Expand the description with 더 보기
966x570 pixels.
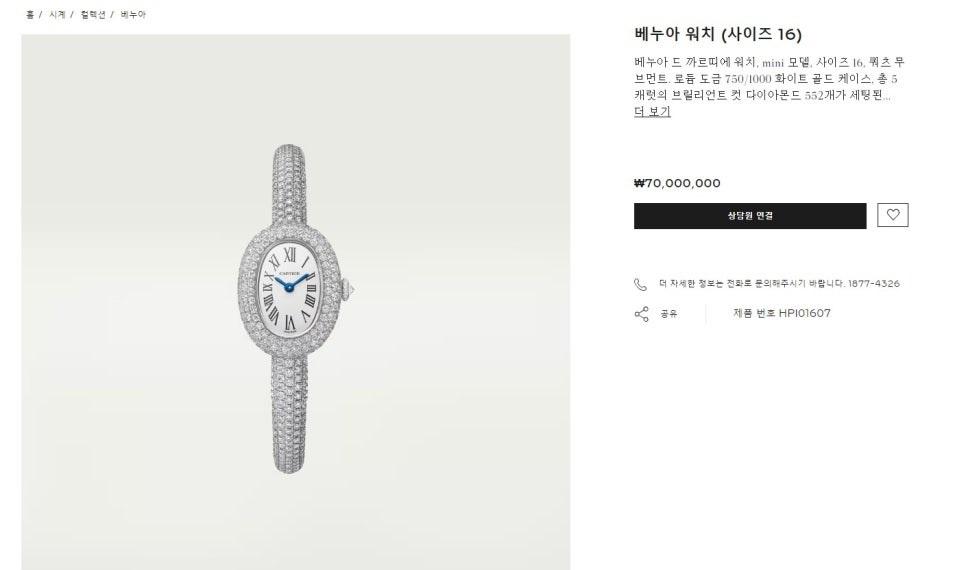pos(652,112)
